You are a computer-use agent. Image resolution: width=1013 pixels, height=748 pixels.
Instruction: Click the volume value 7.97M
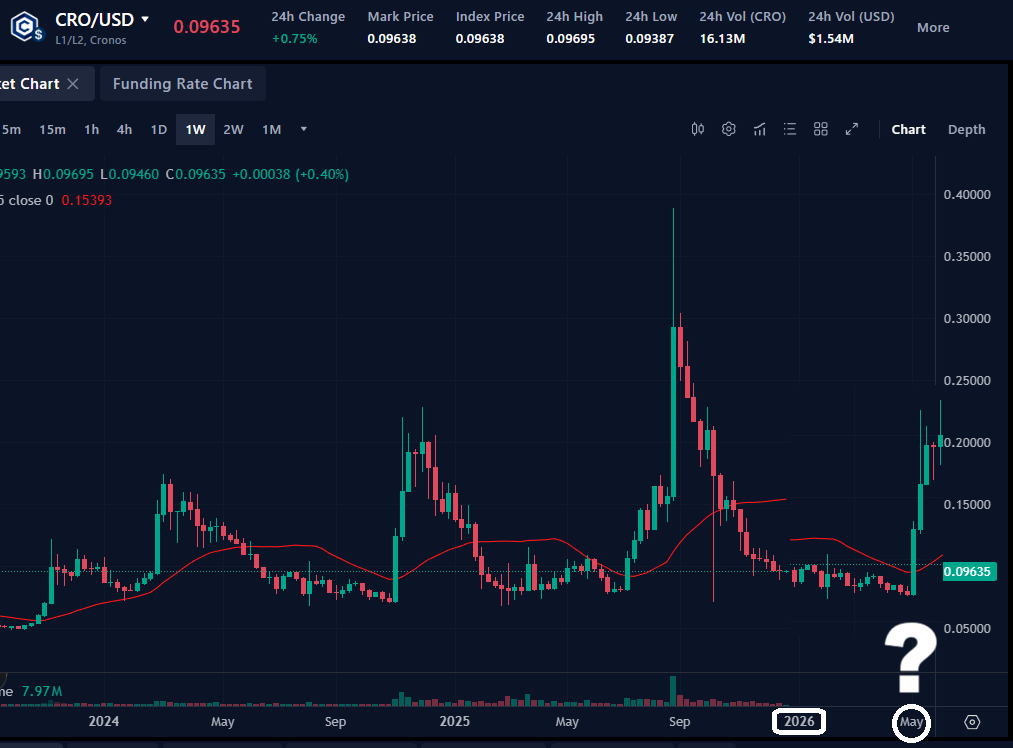click(42, 691)
